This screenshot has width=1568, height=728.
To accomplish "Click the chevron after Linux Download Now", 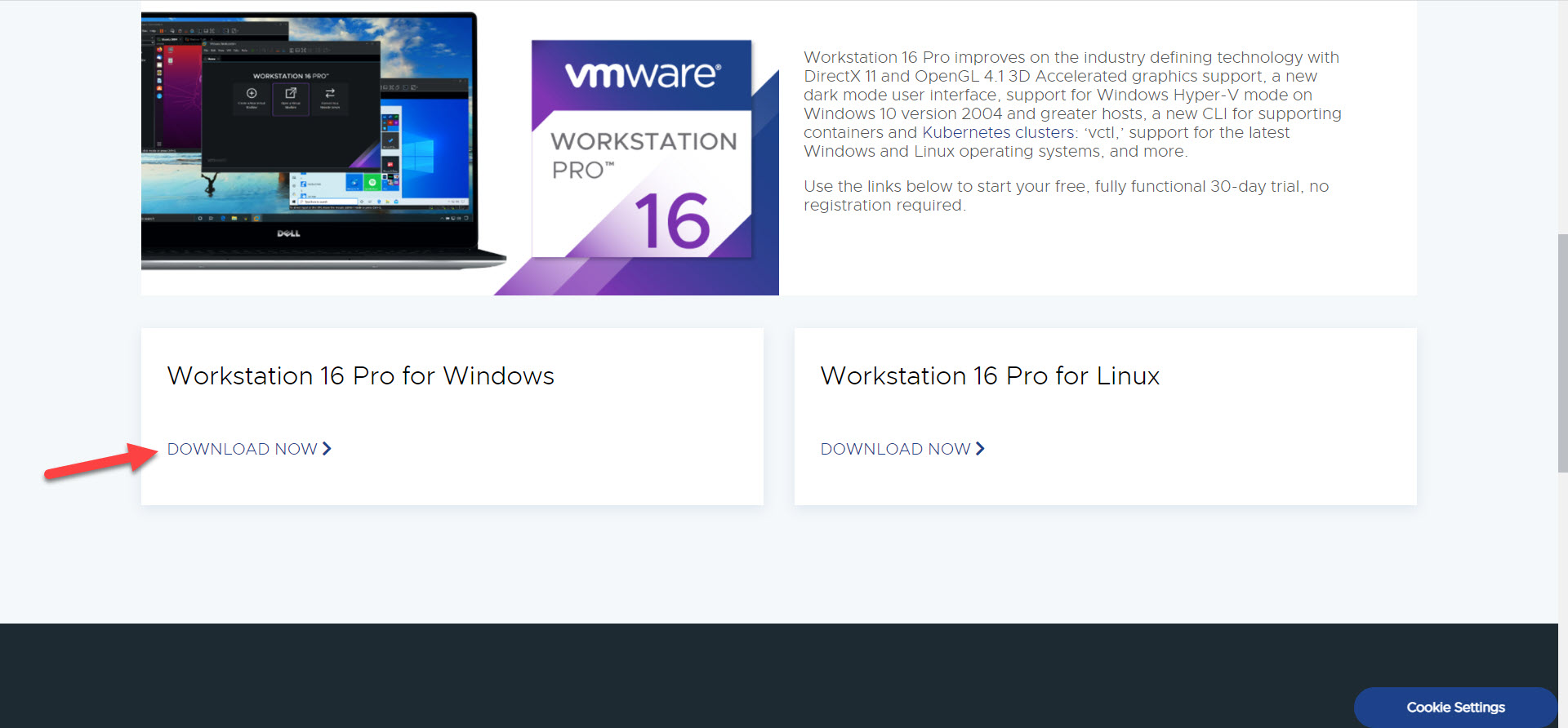I will tap(980, 449).
